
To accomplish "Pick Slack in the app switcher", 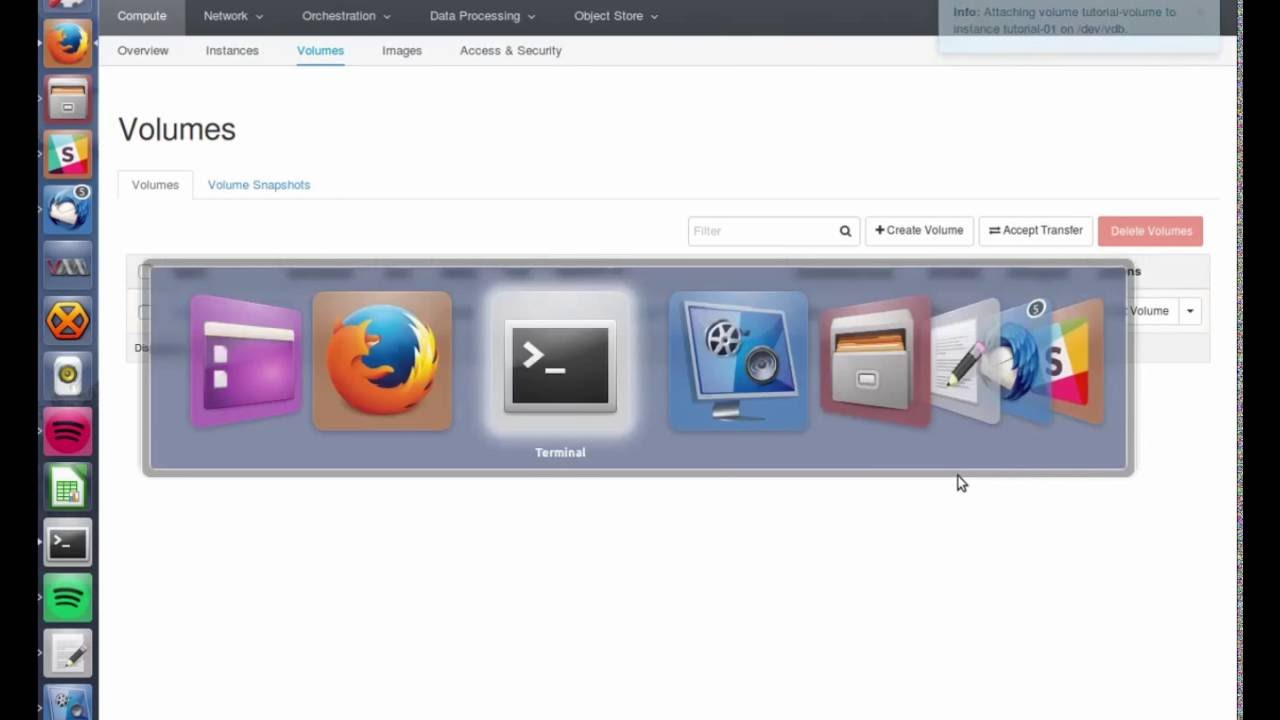I will [x=1074, y=361].
